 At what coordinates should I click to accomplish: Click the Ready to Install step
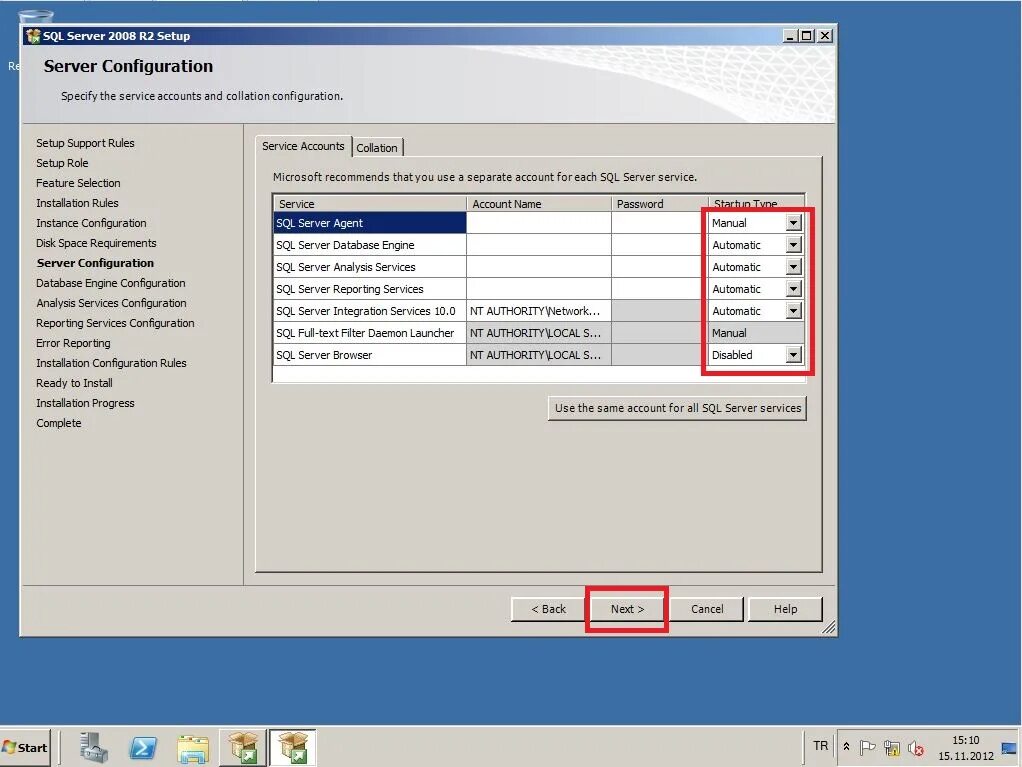pos(74,383)
